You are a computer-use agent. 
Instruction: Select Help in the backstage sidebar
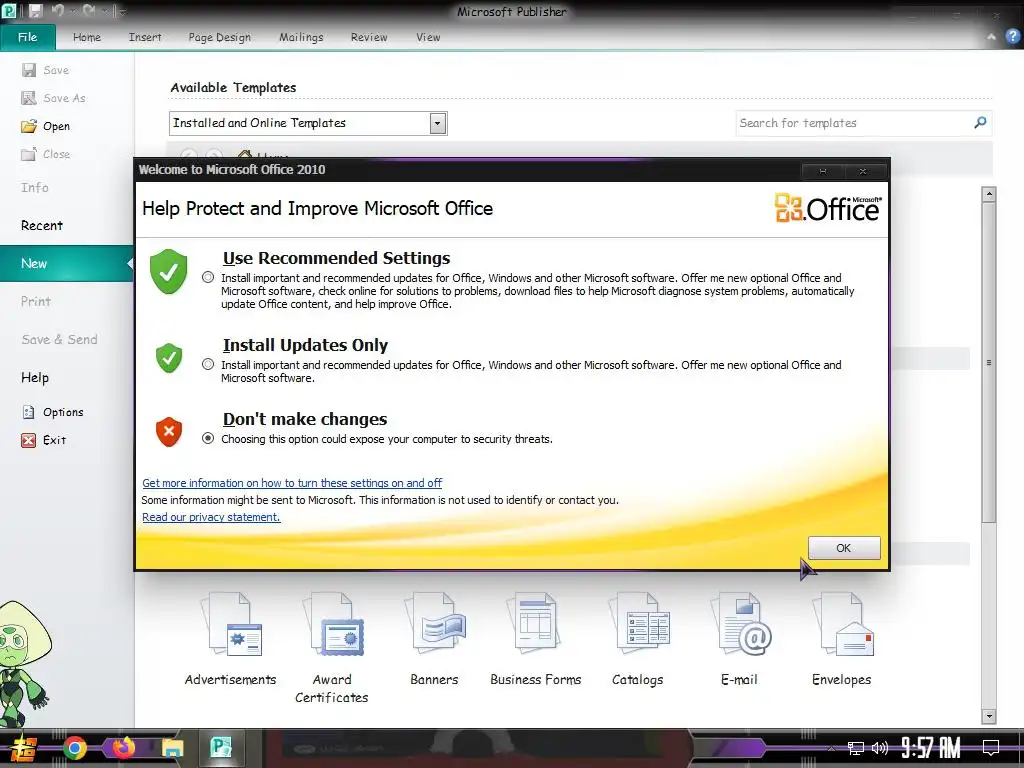[35, 377]
